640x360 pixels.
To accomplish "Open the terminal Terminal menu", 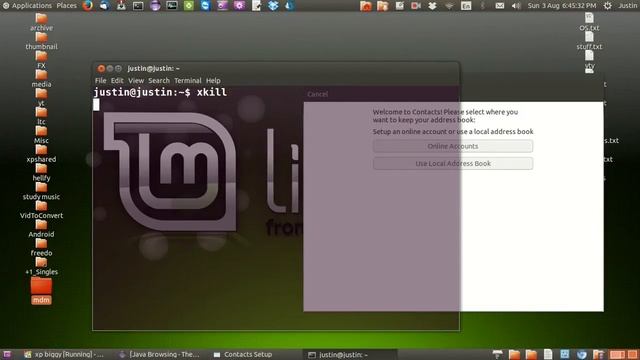I will pos(188,80).
